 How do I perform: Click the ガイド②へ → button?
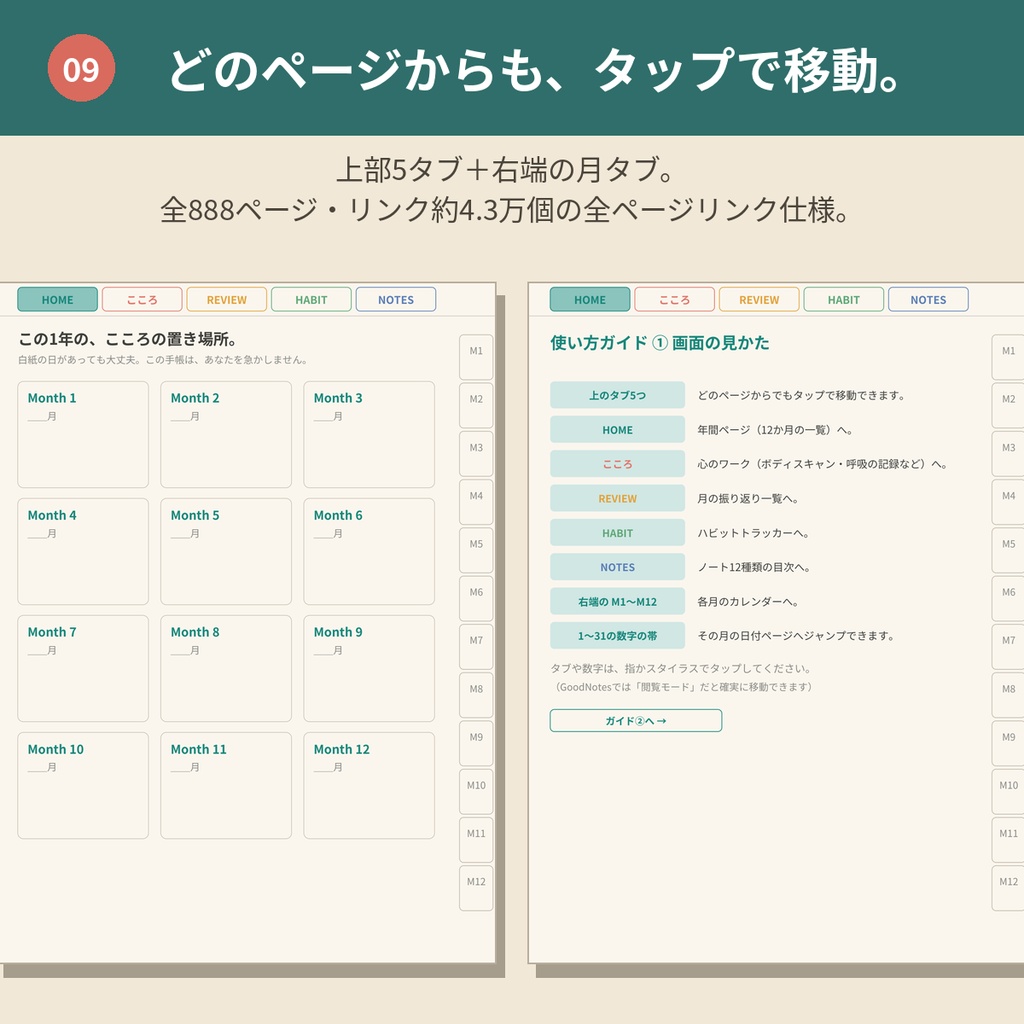(x=635, y=721)
